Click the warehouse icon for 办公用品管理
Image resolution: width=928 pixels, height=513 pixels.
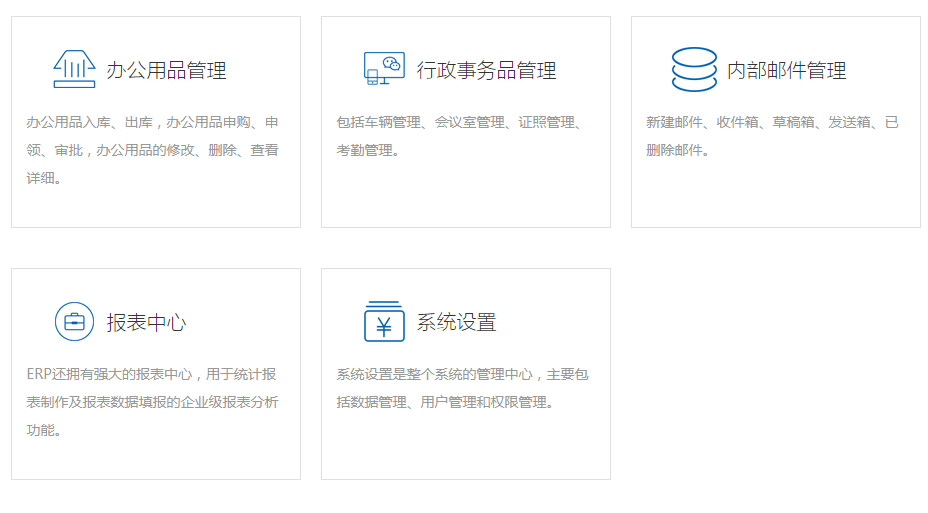pyautogui.click(x=74, y=69)
